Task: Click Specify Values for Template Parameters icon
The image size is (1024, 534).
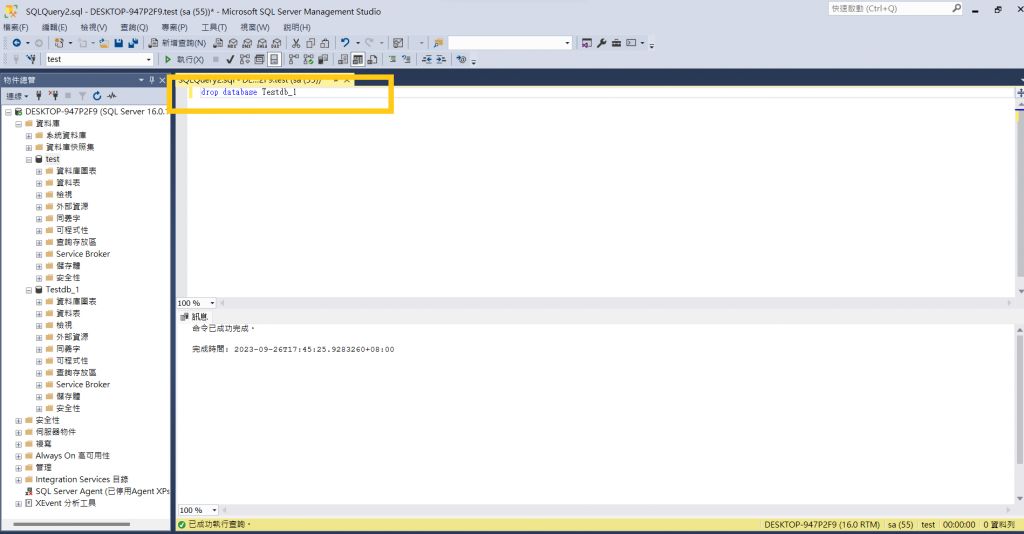Action: 461,59
